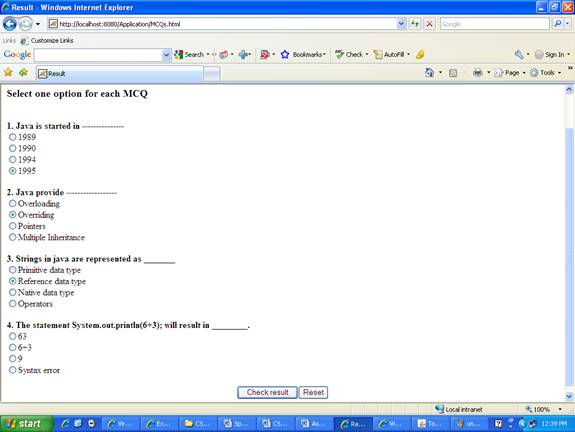
Task: Click Google toolbar Search button
Action: coord(189,55)
